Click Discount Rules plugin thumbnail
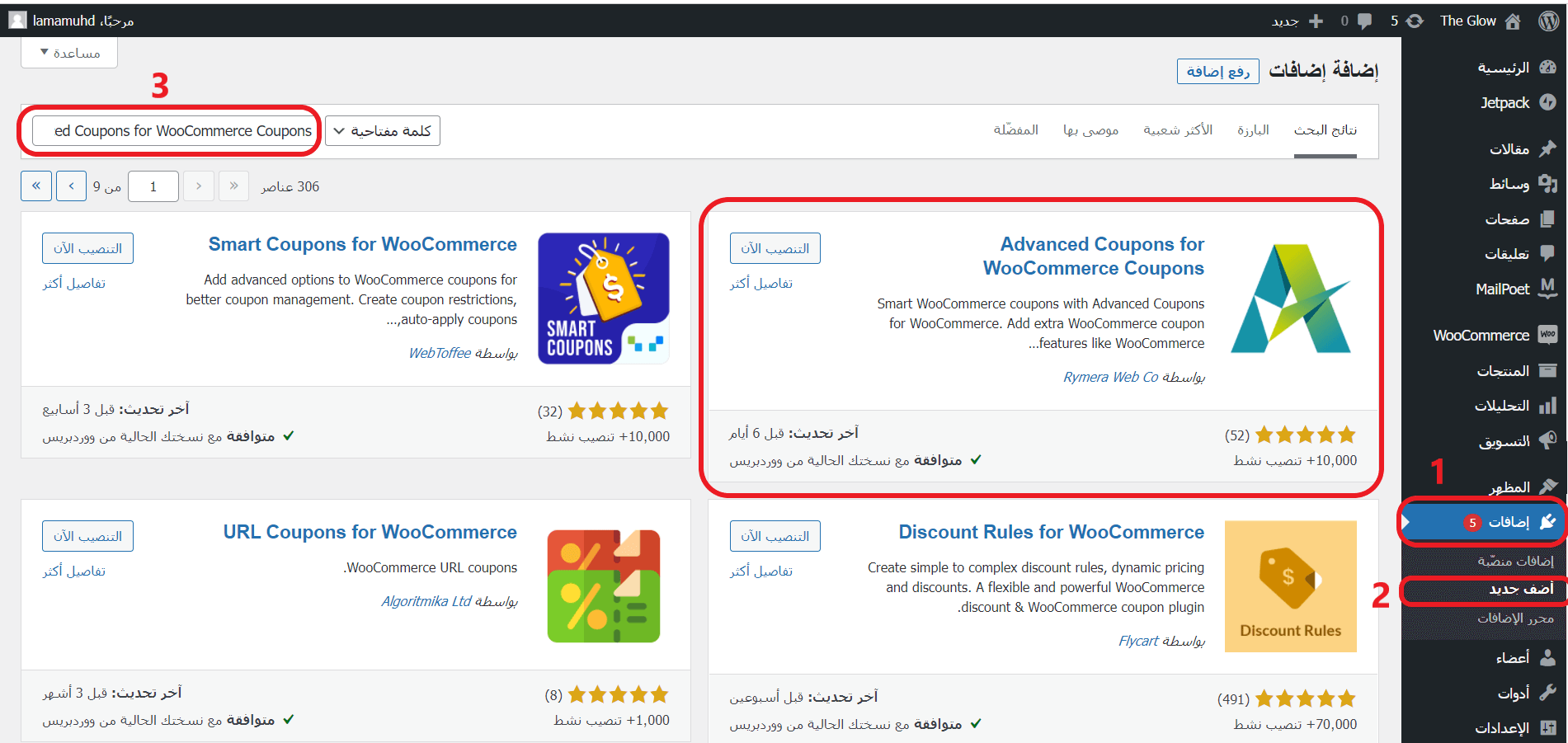The image size is (1568, 743). [x=1291, y=586]
